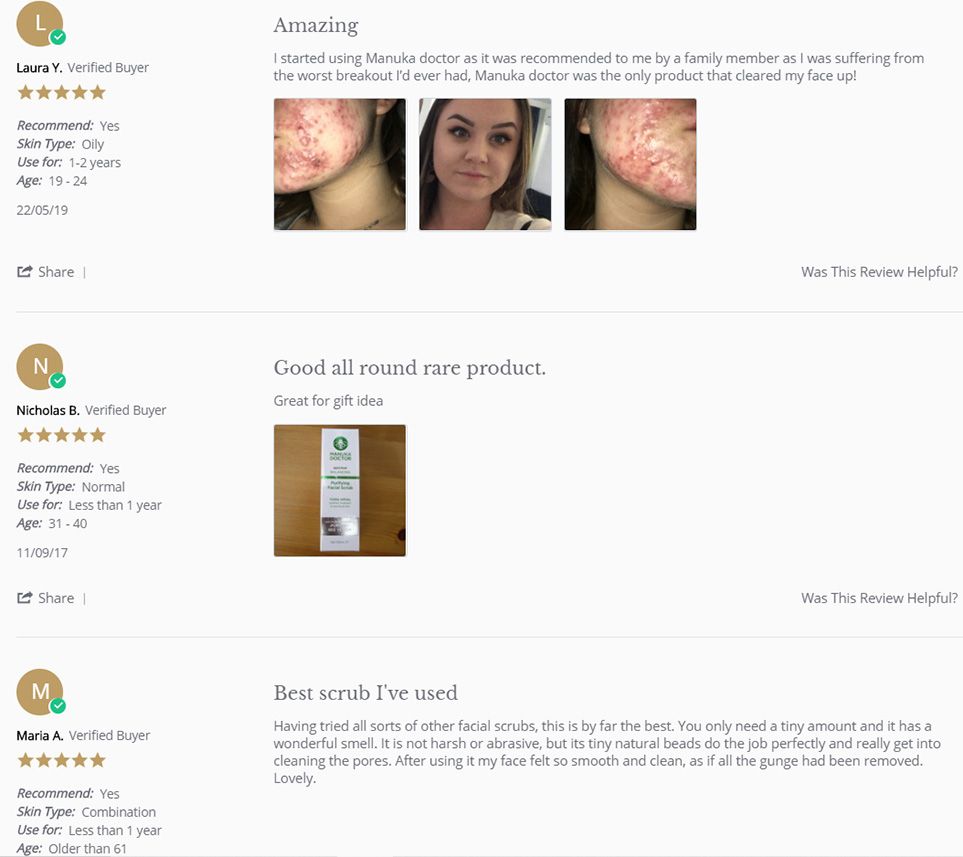Click Laura's five-star rating

click(61, 93)
